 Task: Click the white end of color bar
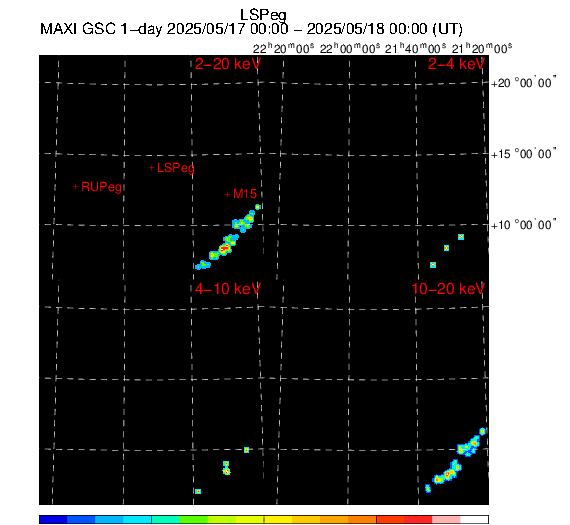click(x=474, y=520)
